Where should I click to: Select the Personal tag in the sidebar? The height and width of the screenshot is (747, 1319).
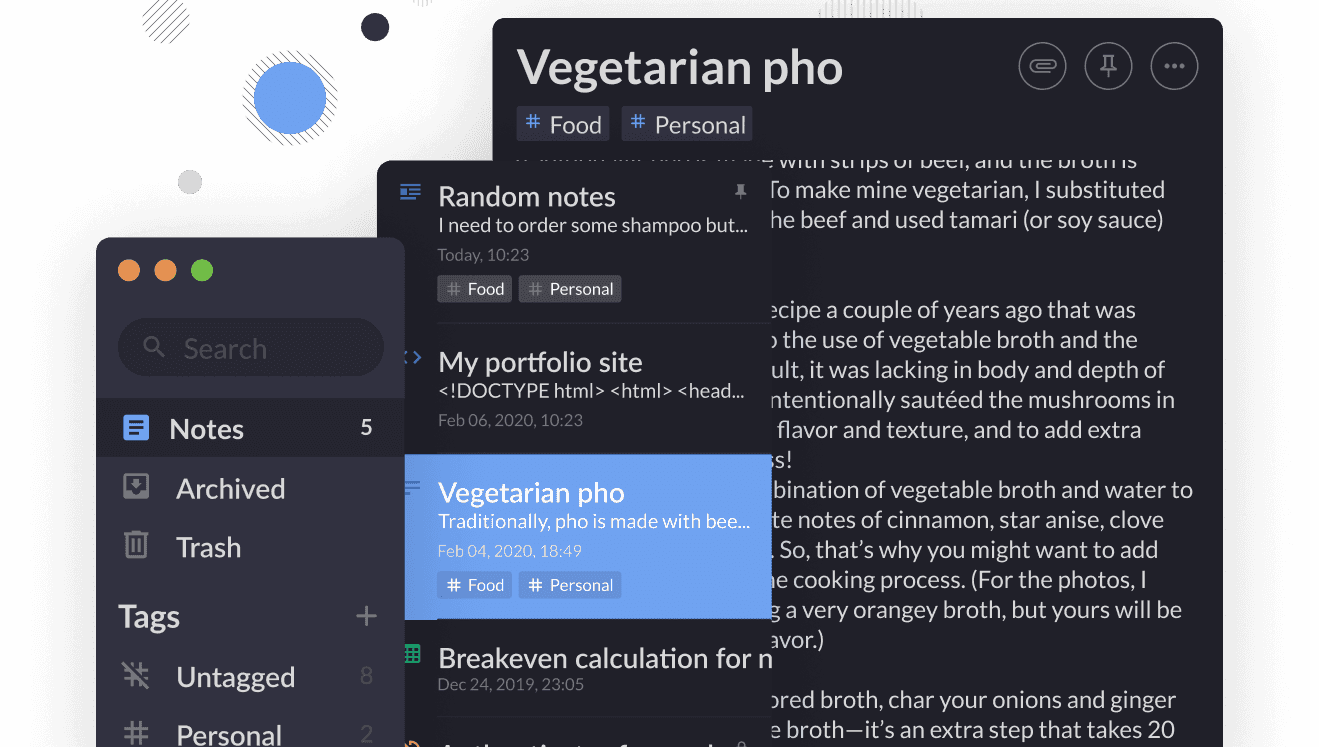tap(229, 733)
